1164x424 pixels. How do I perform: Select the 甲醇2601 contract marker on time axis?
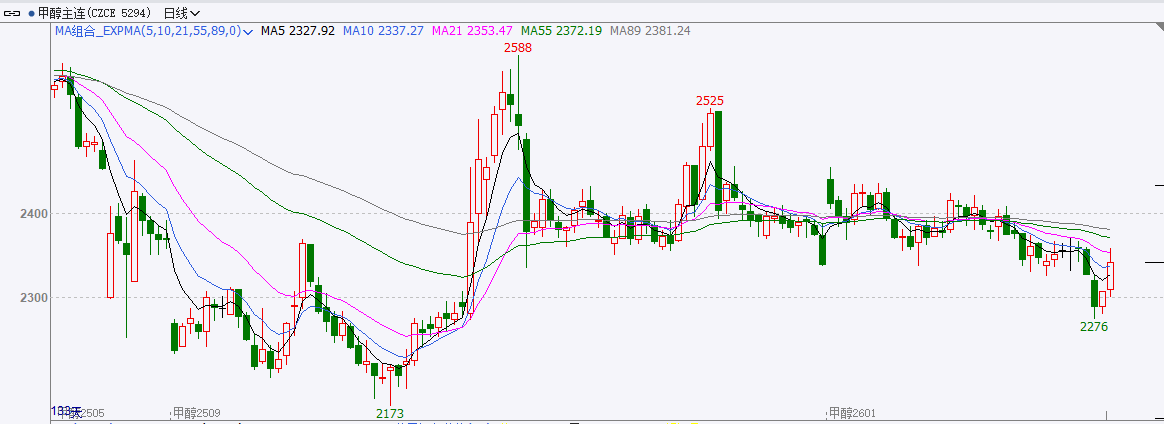(x=852, y=412)
